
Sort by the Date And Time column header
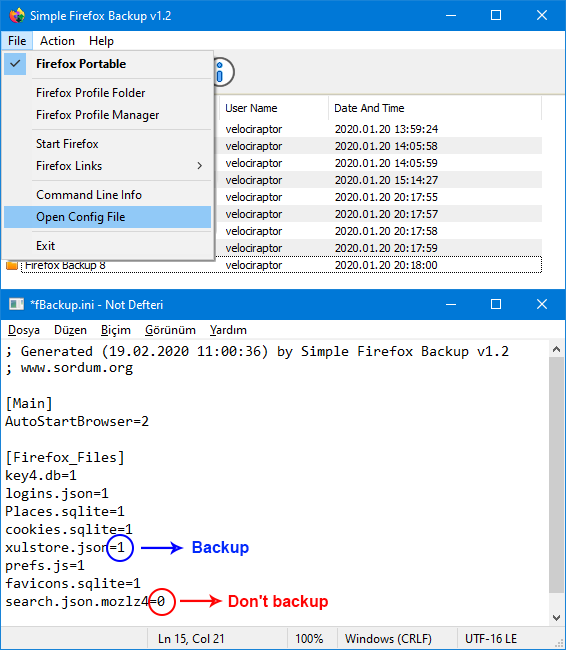pyautogui.click(x=435, y=108)
